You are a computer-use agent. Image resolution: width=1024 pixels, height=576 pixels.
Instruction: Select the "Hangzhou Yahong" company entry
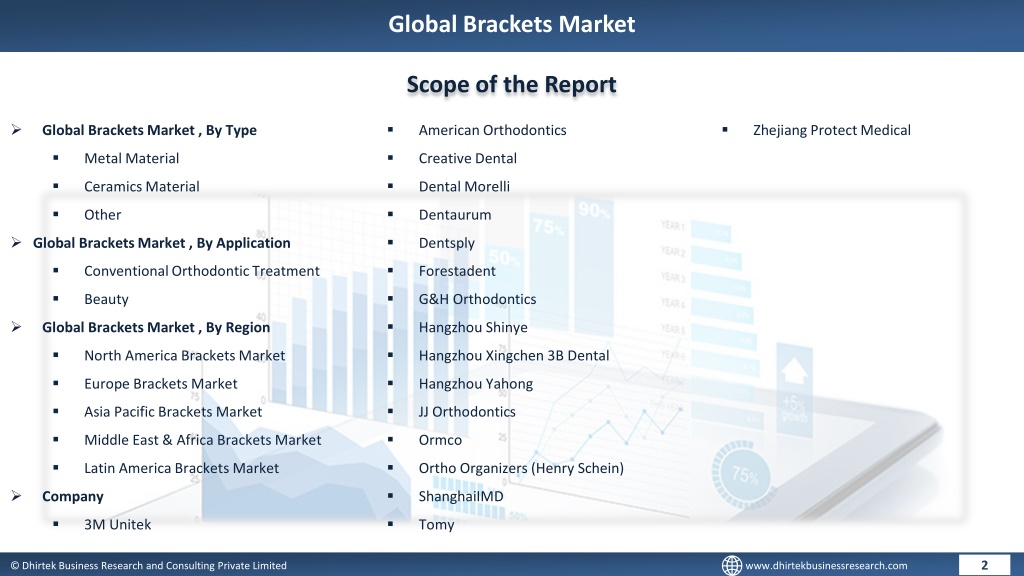(x=475, y=383)
